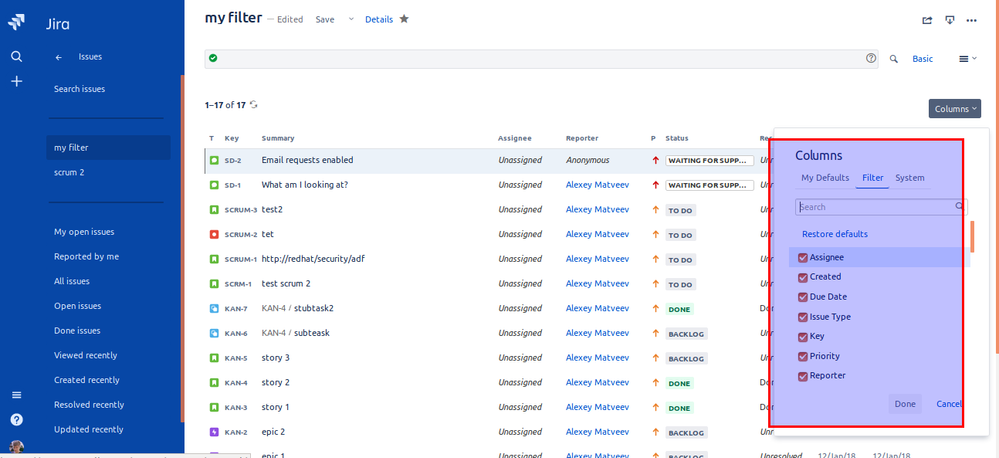Click the green valid-query check icon
This screenshot has height=458, width=999.
(x=213, y=58)
